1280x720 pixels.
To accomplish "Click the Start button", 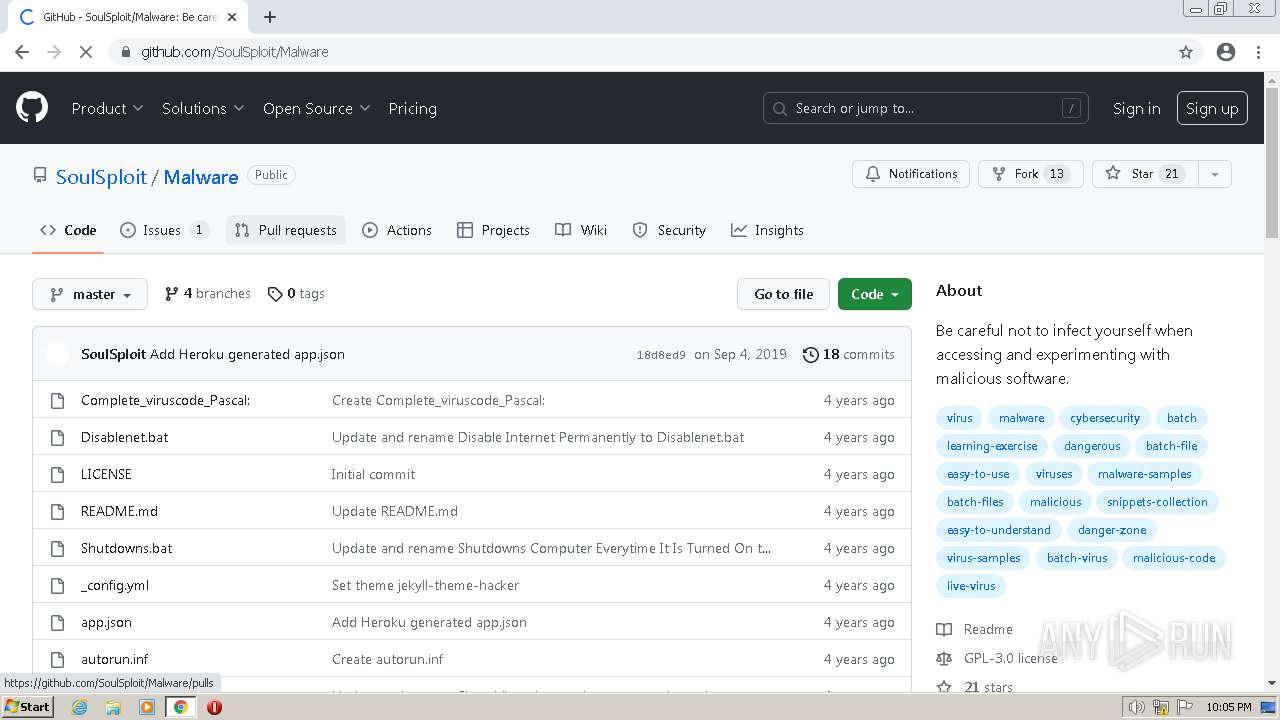I will (x=27, y=707).
